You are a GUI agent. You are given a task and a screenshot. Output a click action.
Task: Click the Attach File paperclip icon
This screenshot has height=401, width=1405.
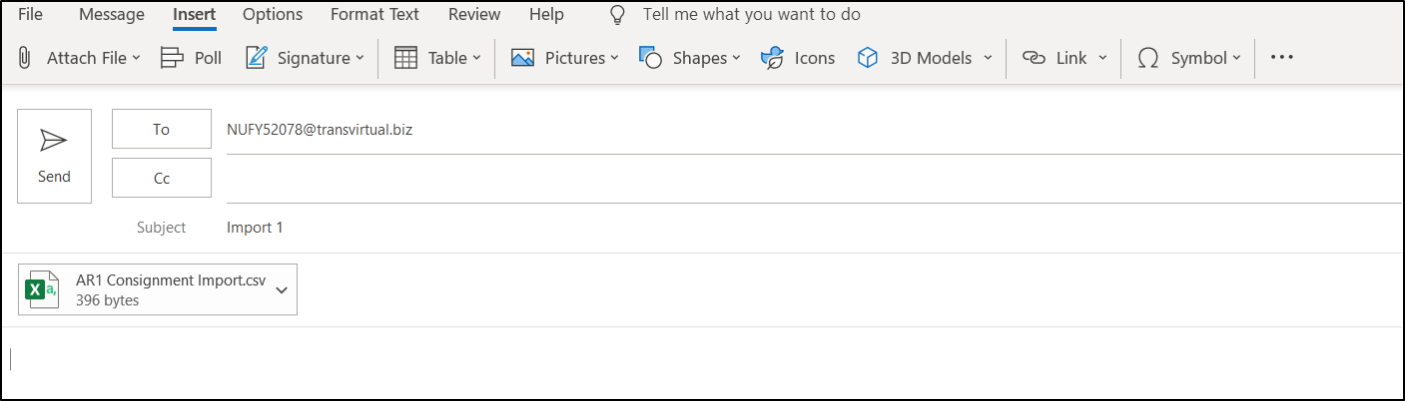tap(25, 58)
